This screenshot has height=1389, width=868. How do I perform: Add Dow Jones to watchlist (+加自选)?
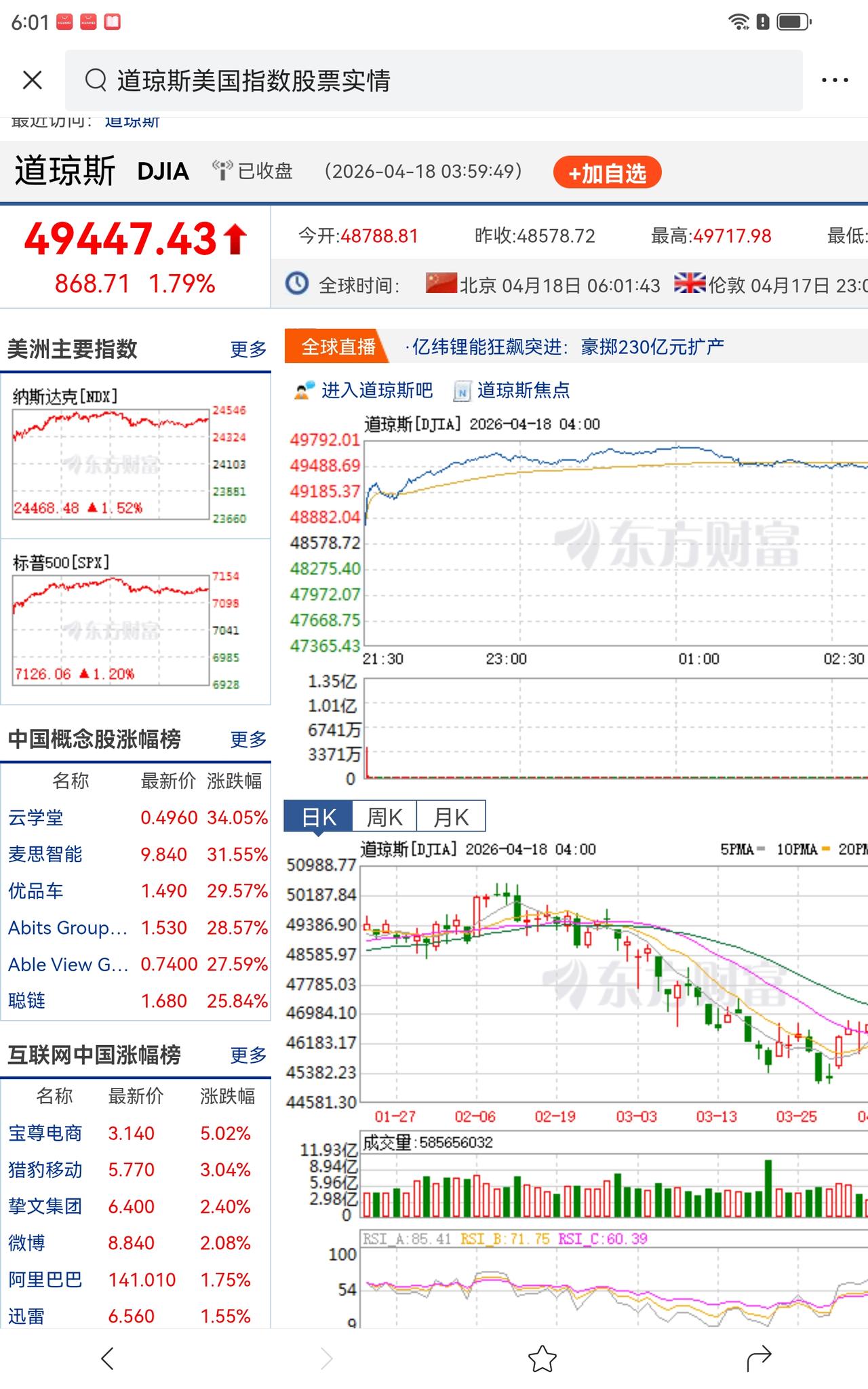tap(607, 172)
